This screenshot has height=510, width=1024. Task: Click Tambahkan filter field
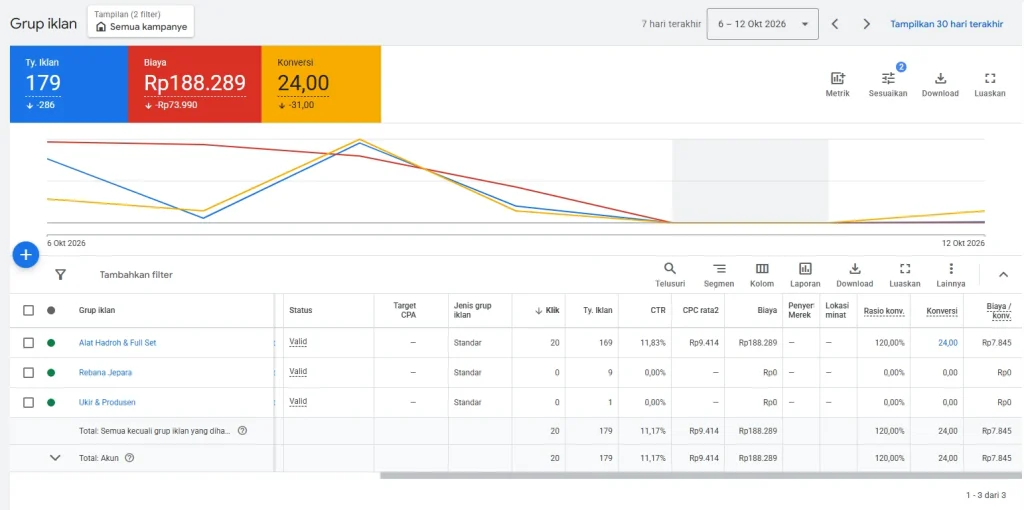[136, 275]
